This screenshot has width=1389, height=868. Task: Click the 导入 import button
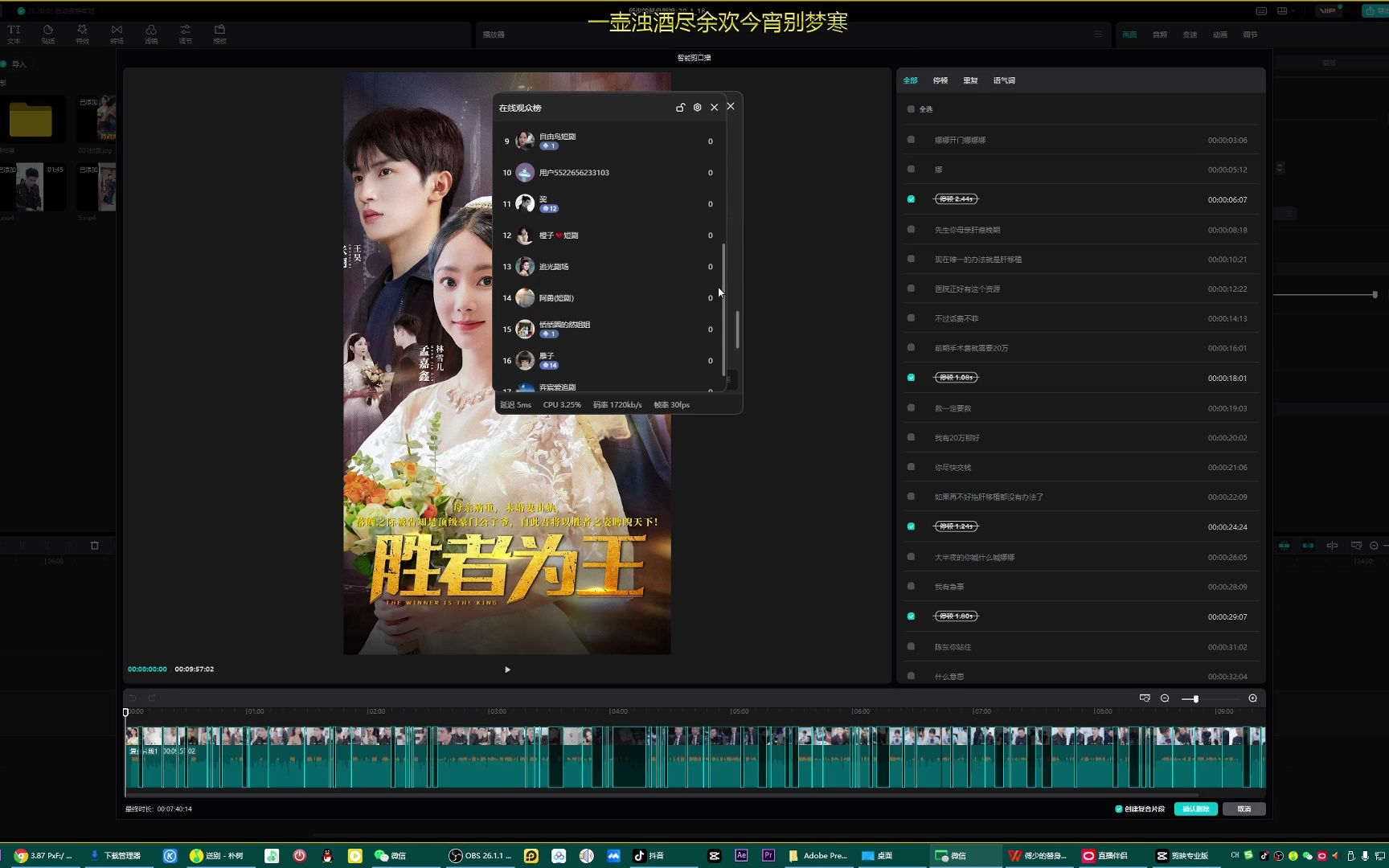[14, 64]
